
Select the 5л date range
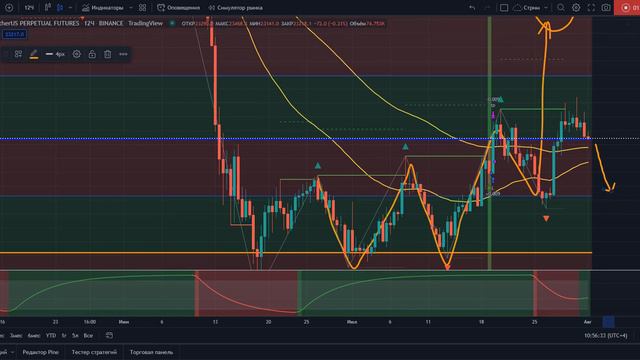pos(75,336)
